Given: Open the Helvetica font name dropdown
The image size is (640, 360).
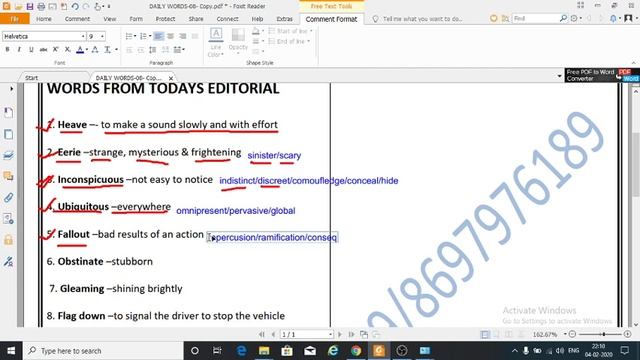Looking at the screenshot, I should [x=82, y=36].
